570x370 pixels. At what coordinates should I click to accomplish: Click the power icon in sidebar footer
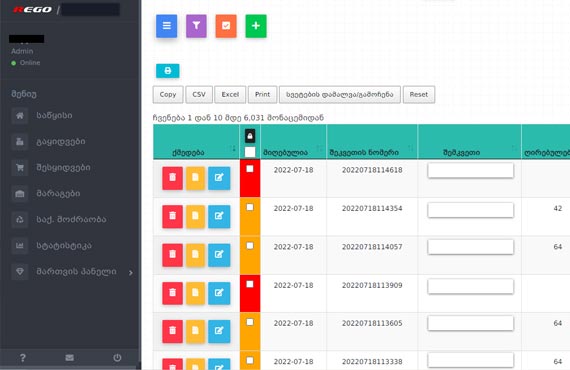[x=117, y=358]
